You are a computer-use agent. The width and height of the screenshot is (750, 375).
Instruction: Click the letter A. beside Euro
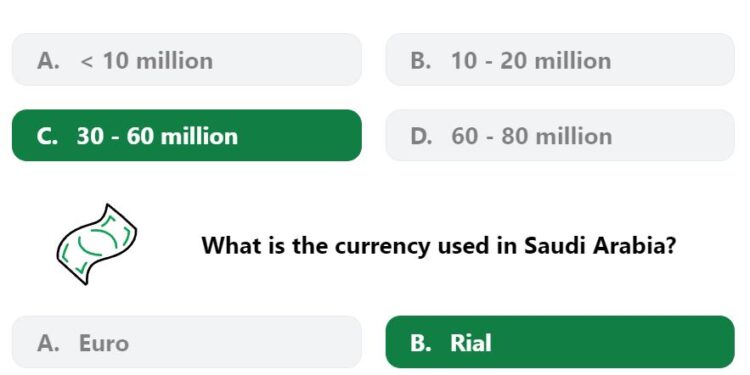click(48, 343)
